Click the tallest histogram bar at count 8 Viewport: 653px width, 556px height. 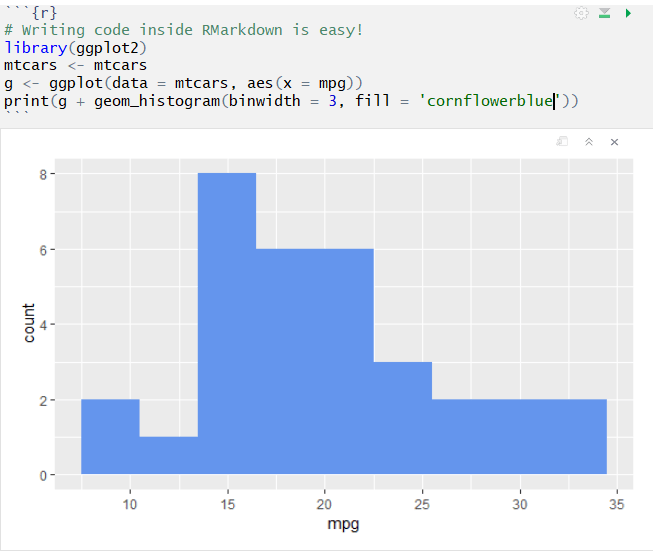[227, 323]
